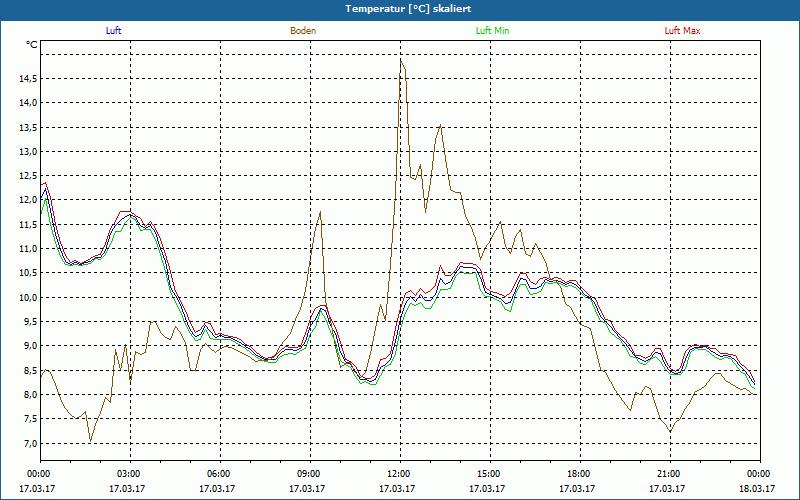Click the 10,5 y-axis value
This screenshot has width=800, height=500.
pyautogui.click(x=29, y=273)
